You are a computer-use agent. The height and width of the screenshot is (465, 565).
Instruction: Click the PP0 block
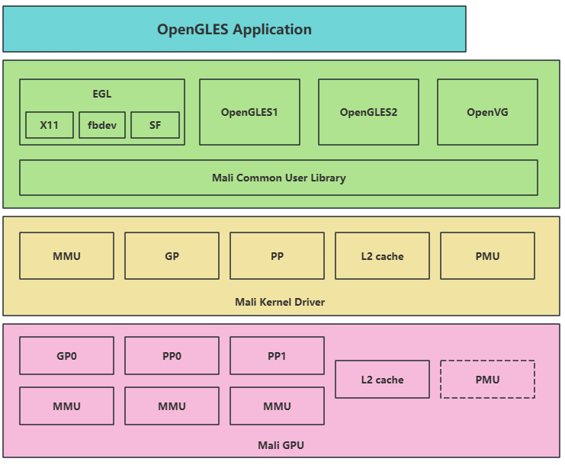coord(172,356)
